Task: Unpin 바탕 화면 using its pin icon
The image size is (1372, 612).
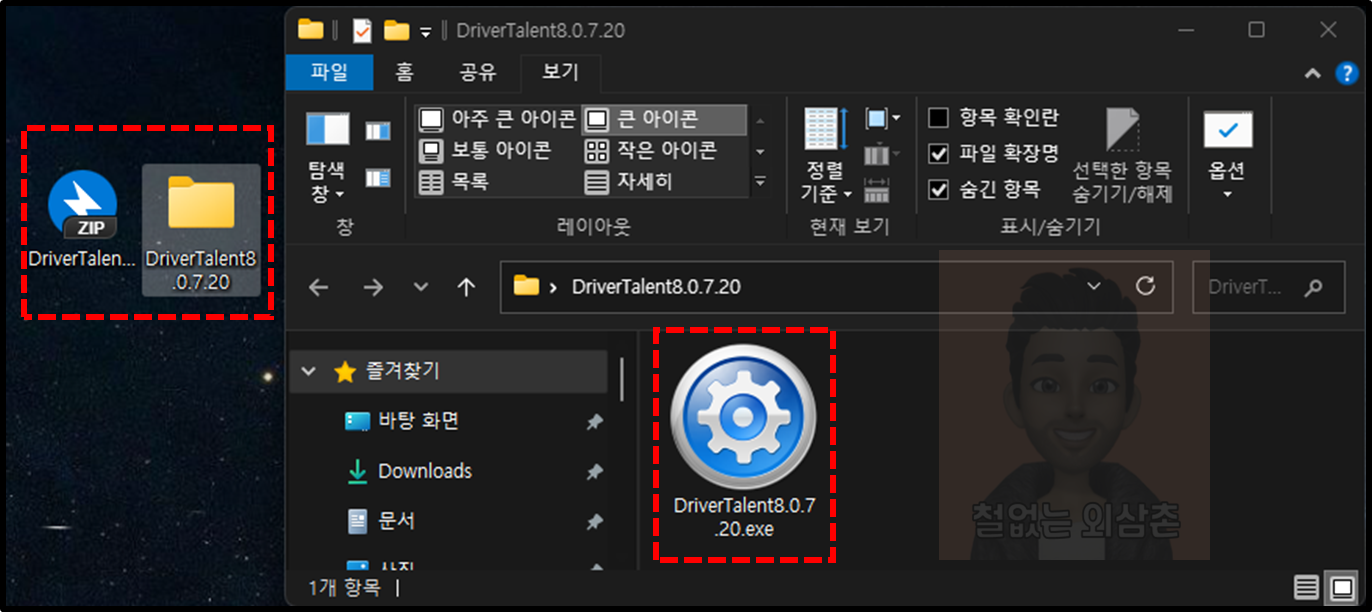Action: tap(594, 422)
